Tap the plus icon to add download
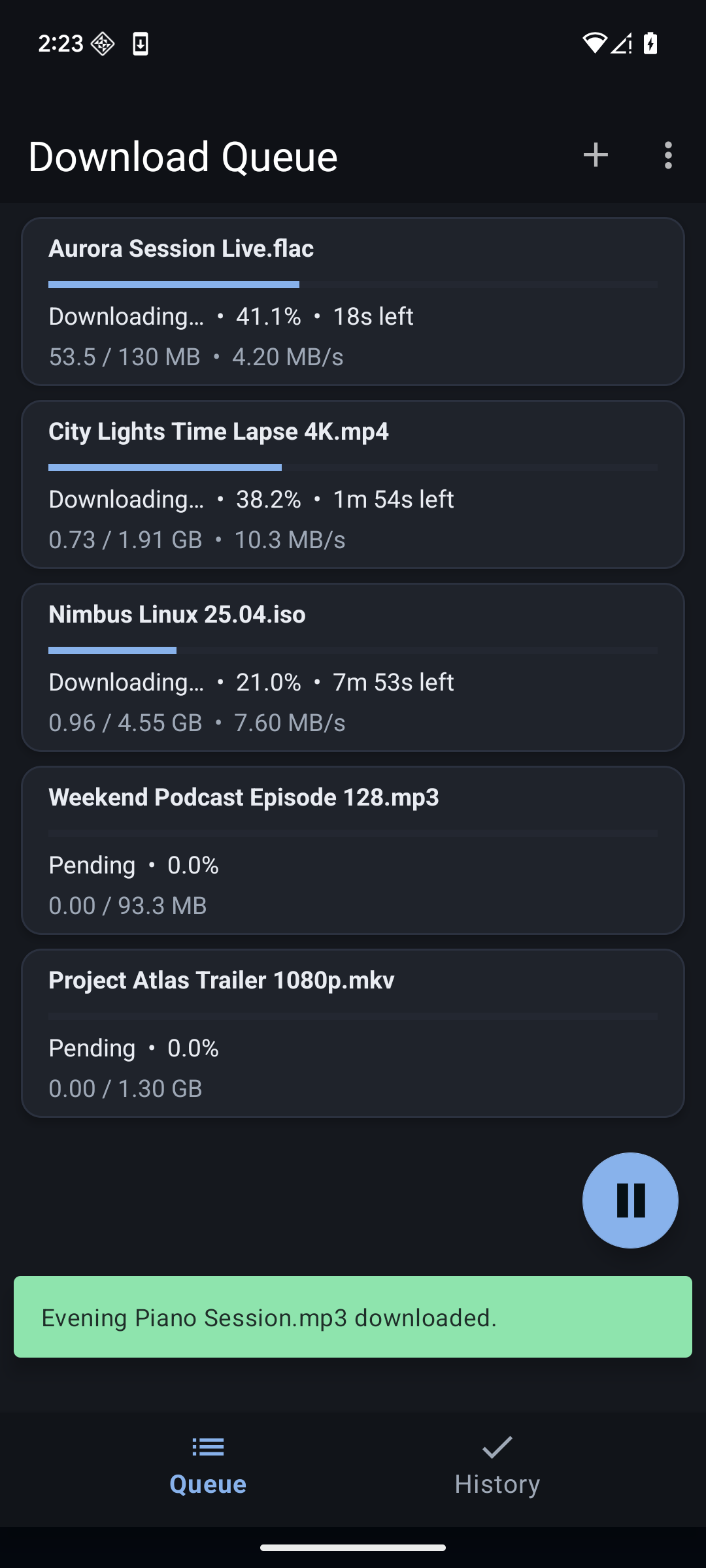The width and height of the screenshot is (706, 1568). point(596,155)
